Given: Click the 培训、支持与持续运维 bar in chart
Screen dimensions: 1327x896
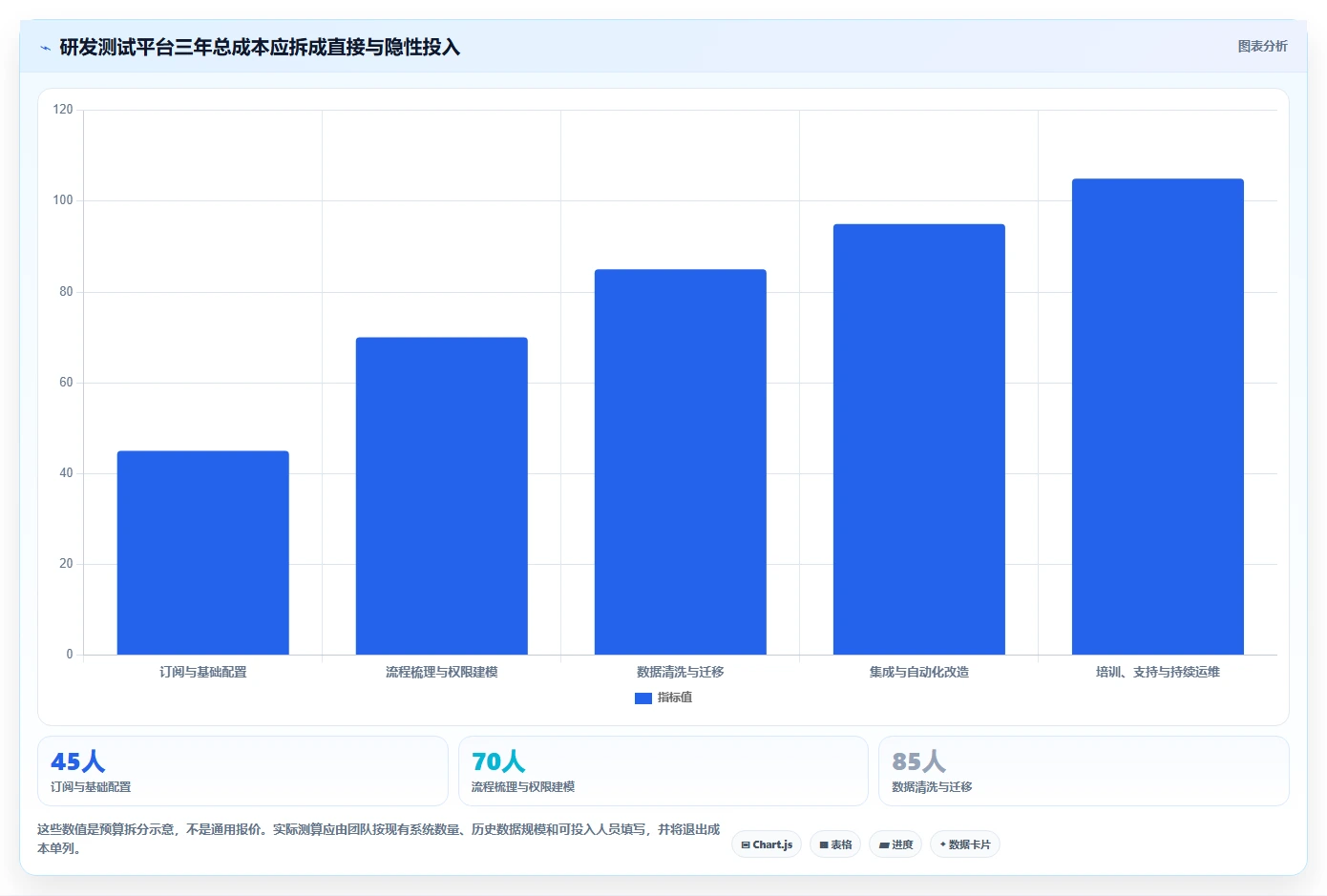Looking at the screenshot, I should pyautogui.click(x=1158, y=416).
